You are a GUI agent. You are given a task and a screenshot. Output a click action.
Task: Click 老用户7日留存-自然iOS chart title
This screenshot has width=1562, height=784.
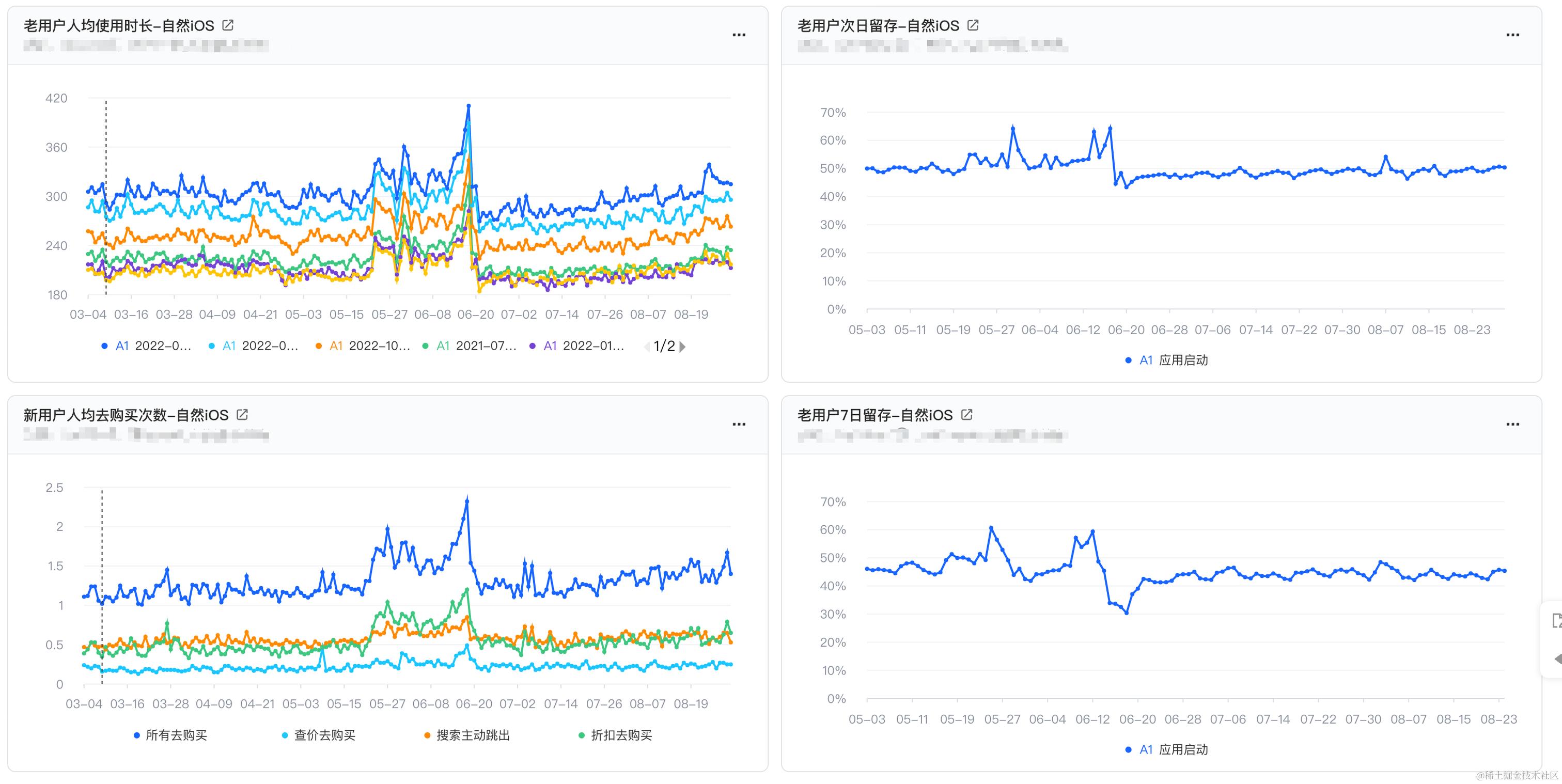[x=874, y=415]
